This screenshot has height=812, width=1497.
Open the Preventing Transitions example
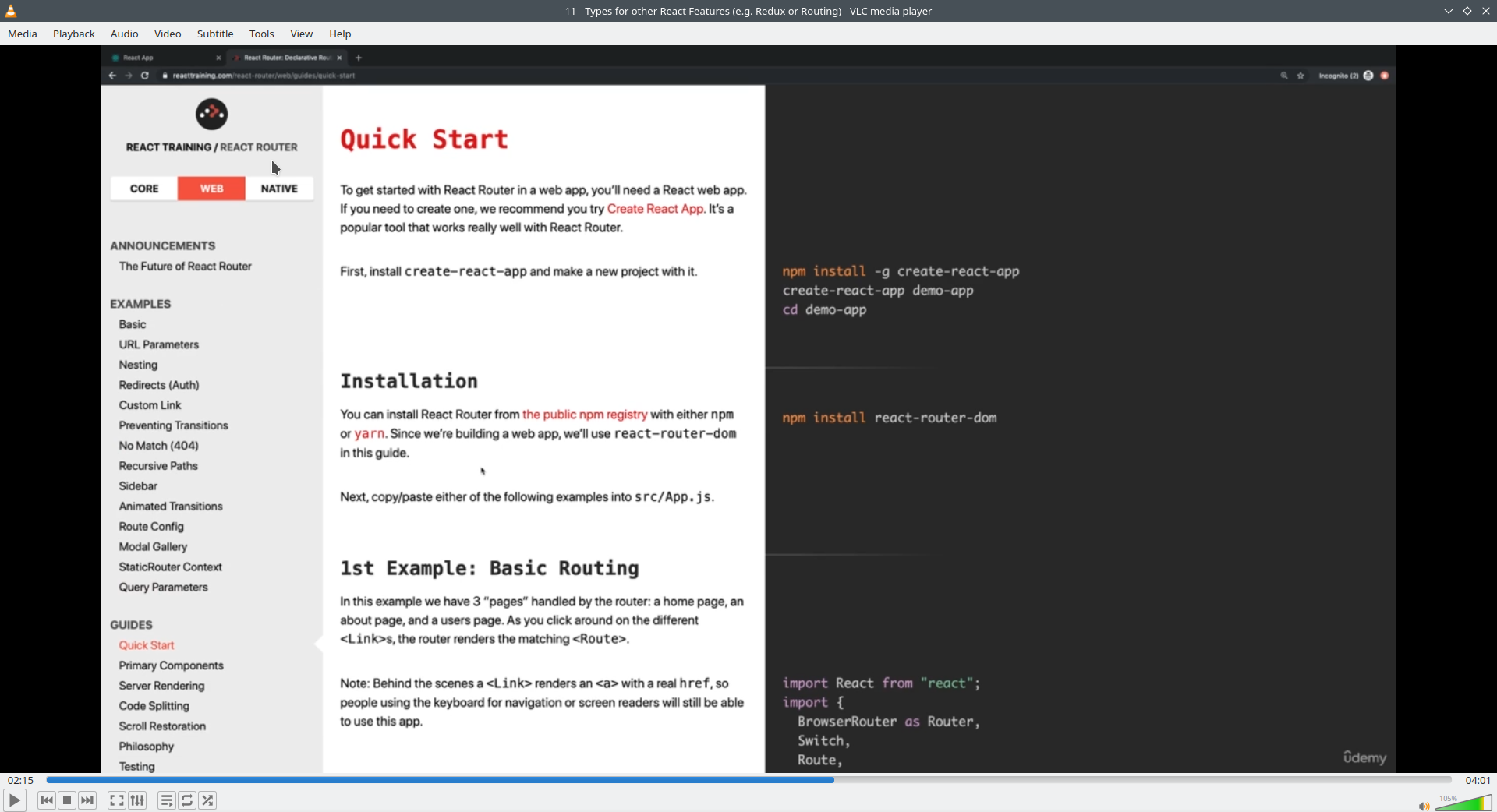tap(173, 425)
